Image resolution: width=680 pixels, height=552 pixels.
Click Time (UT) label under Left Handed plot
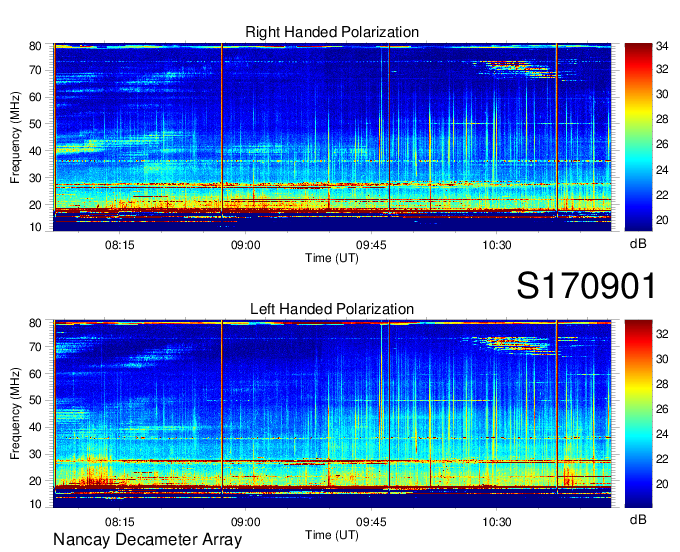332,535
